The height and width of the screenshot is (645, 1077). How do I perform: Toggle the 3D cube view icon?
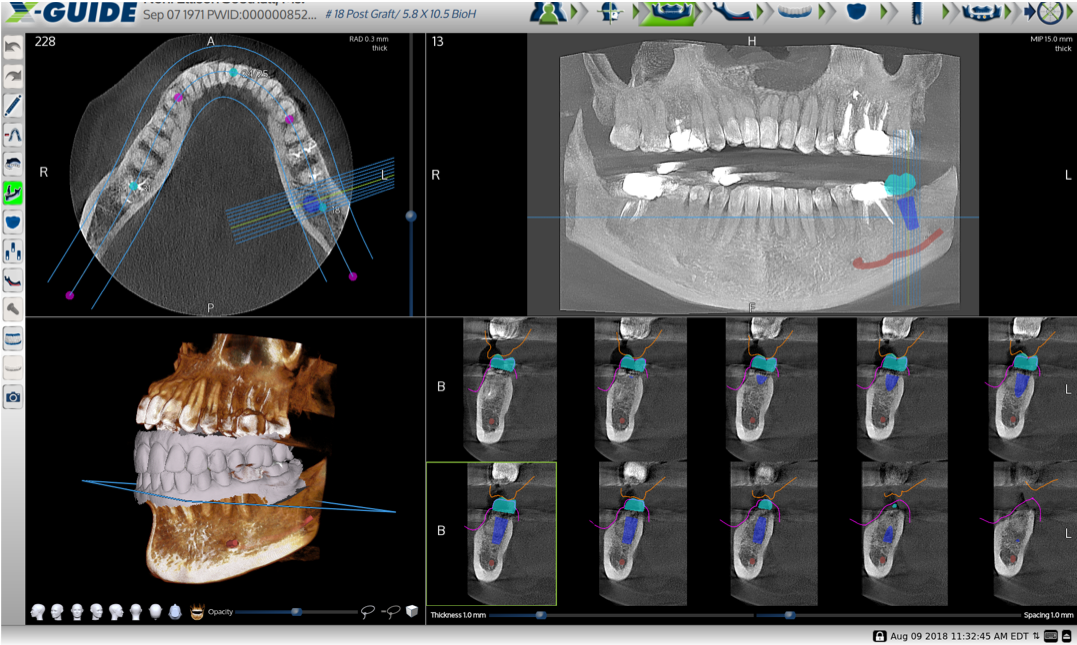click(412, 611)
